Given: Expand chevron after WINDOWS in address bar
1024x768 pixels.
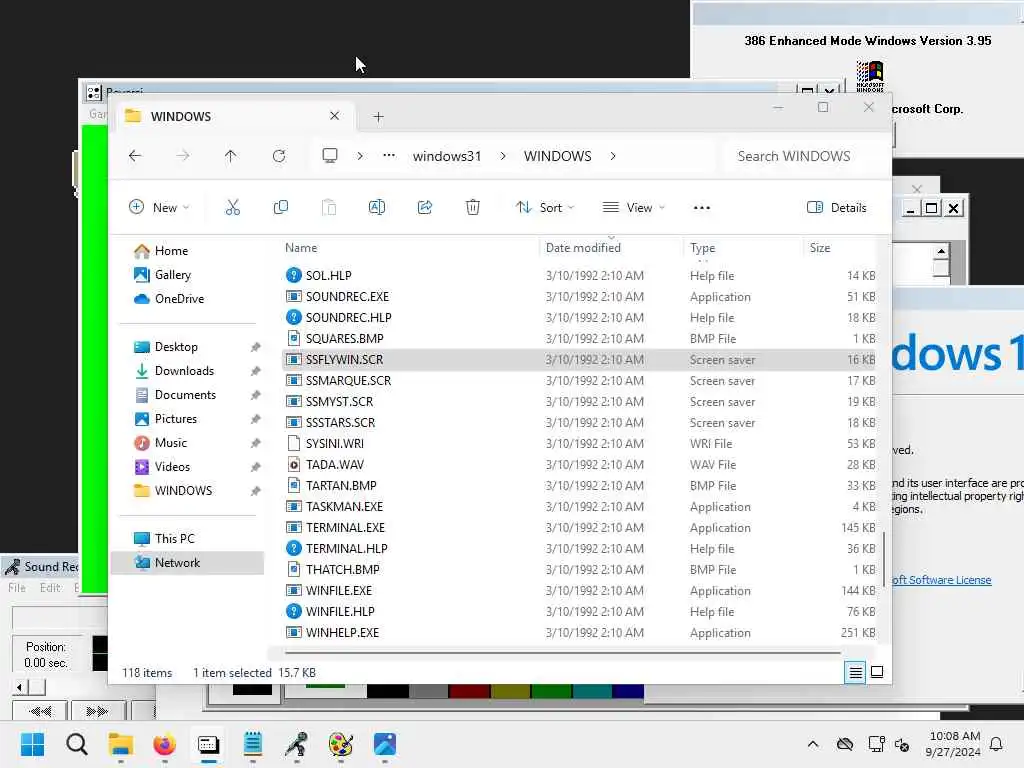Looking at the screenshot, I should click(613, 156).
